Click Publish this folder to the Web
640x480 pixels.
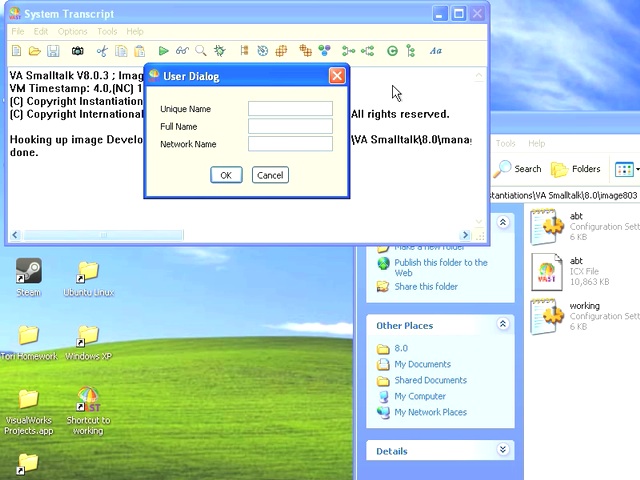pyautogui.click(x=441, y=268)
